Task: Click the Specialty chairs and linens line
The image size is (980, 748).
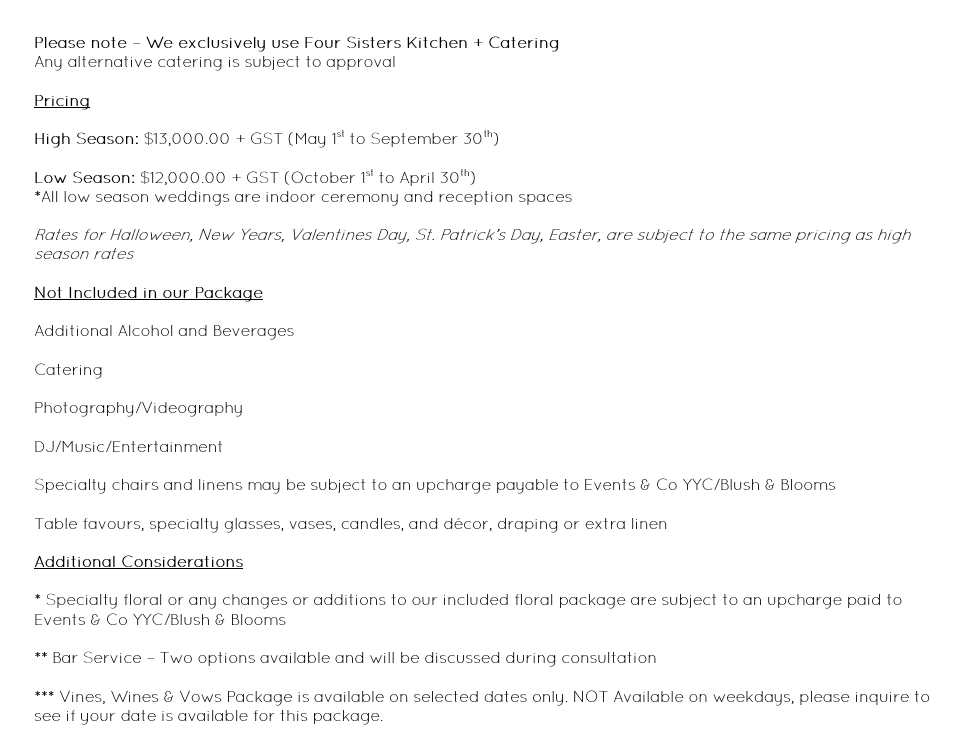Action: tap(434, 485)
